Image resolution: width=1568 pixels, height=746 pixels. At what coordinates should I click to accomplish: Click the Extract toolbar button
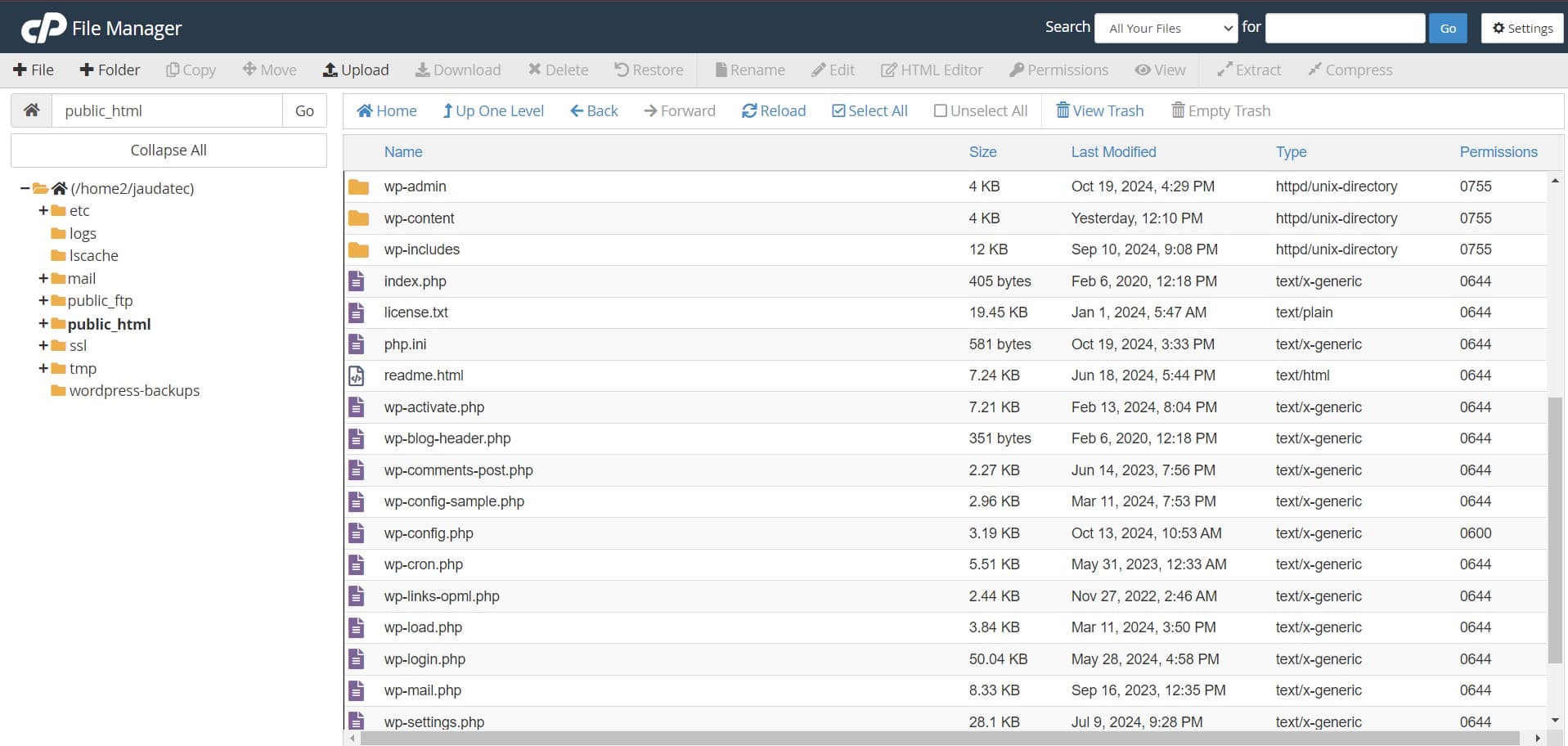[x=1249, y=70]
